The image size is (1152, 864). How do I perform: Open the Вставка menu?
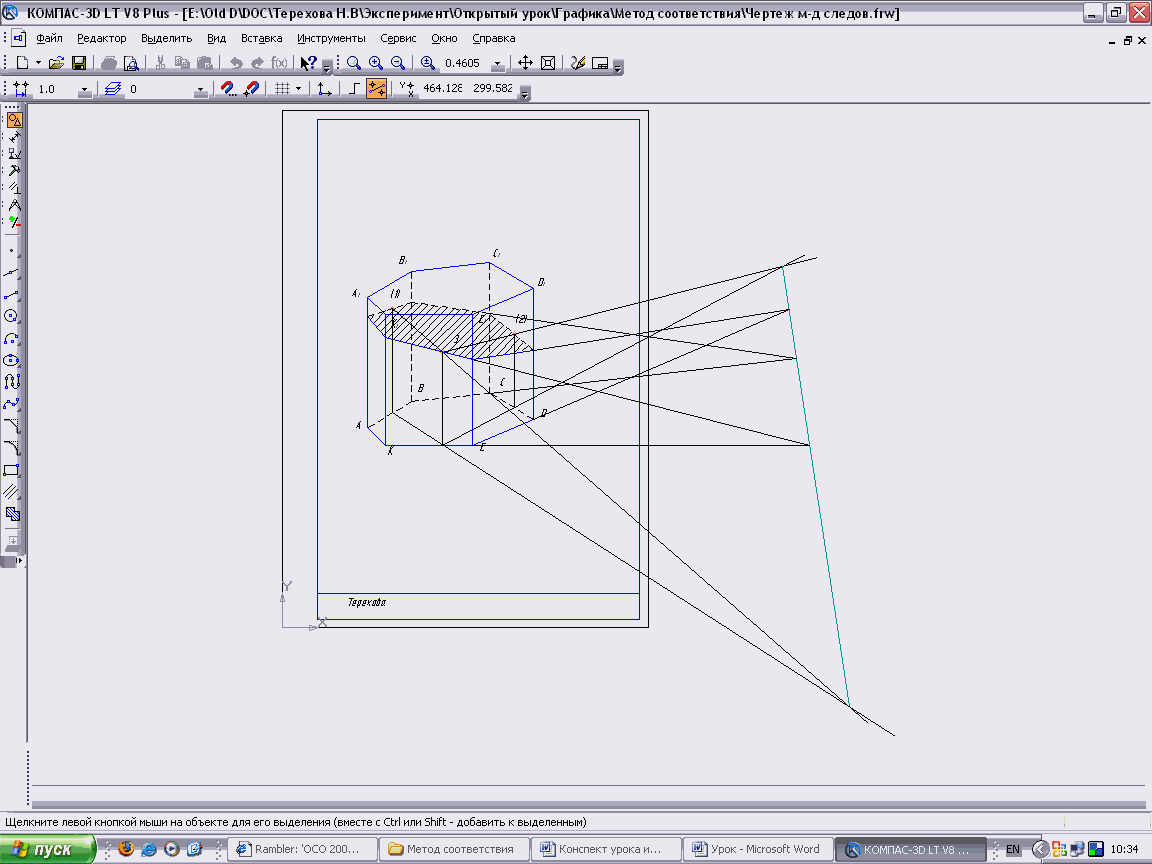tap(261, 38)
